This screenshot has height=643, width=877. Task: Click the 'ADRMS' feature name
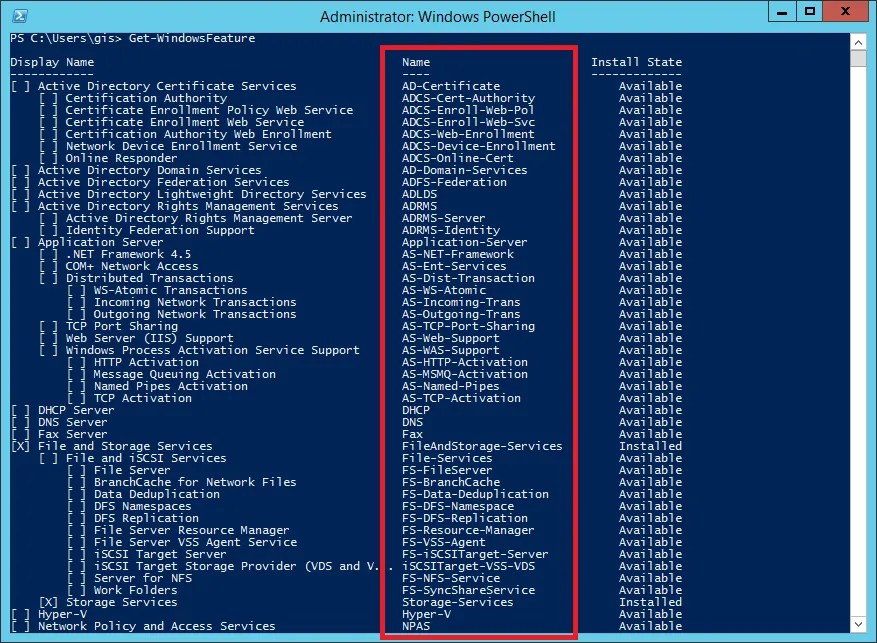[419, 206]
